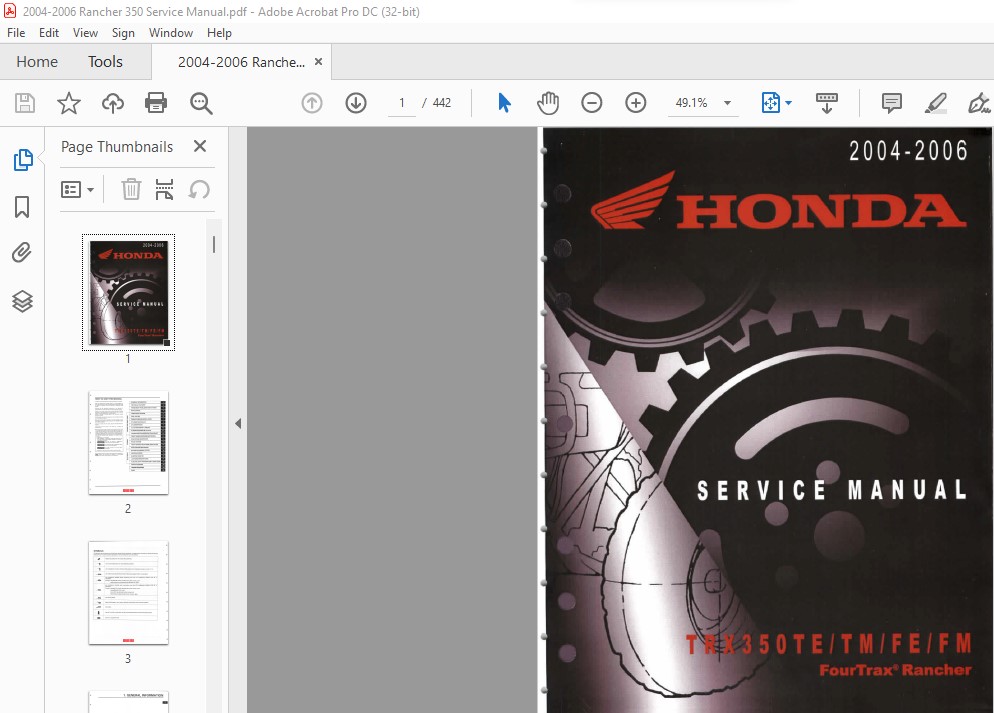Add document to starred files
Viewport: 994px width, 713px height.
tap(68, 103)
